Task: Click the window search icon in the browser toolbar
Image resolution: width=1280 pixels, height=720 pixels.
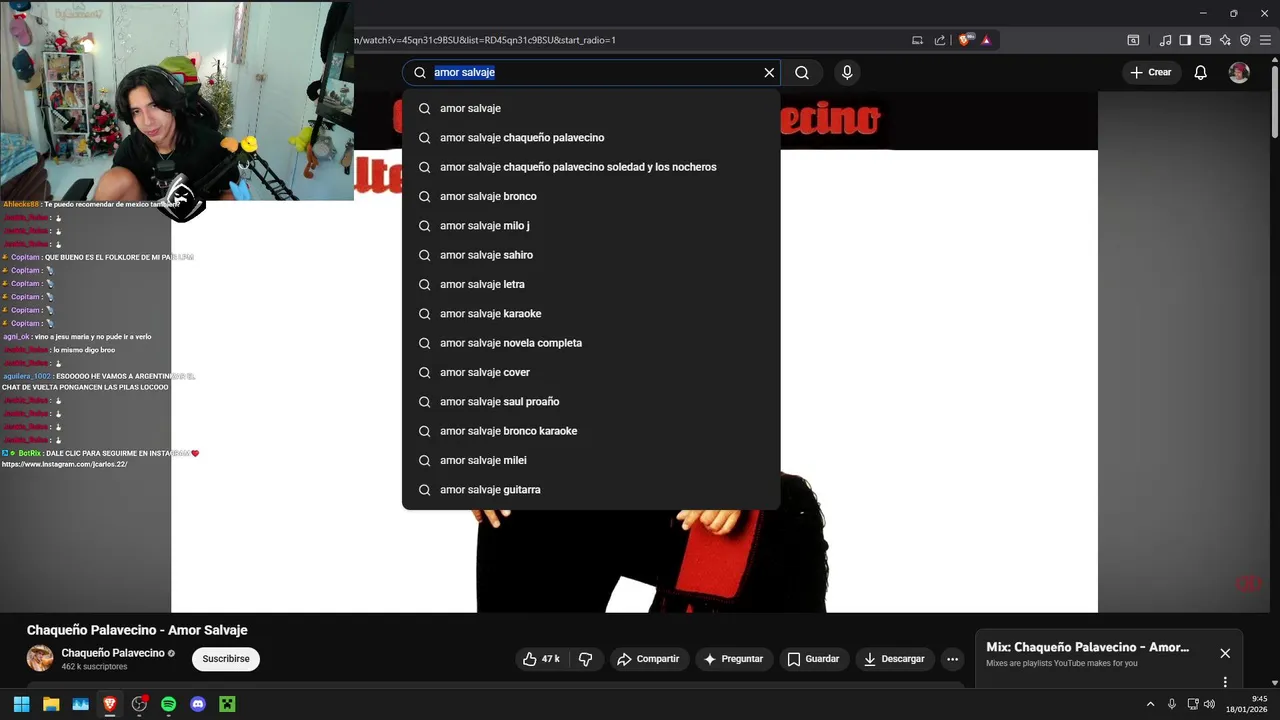Action: coord(1133,40)
